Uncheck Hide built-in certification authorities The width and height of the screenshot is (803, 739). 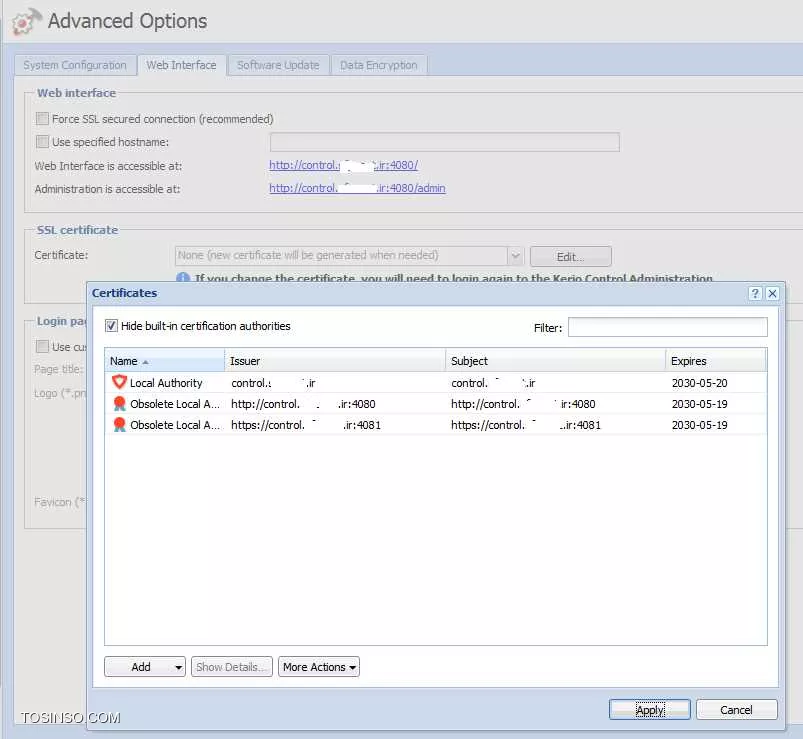click(111, 326)
